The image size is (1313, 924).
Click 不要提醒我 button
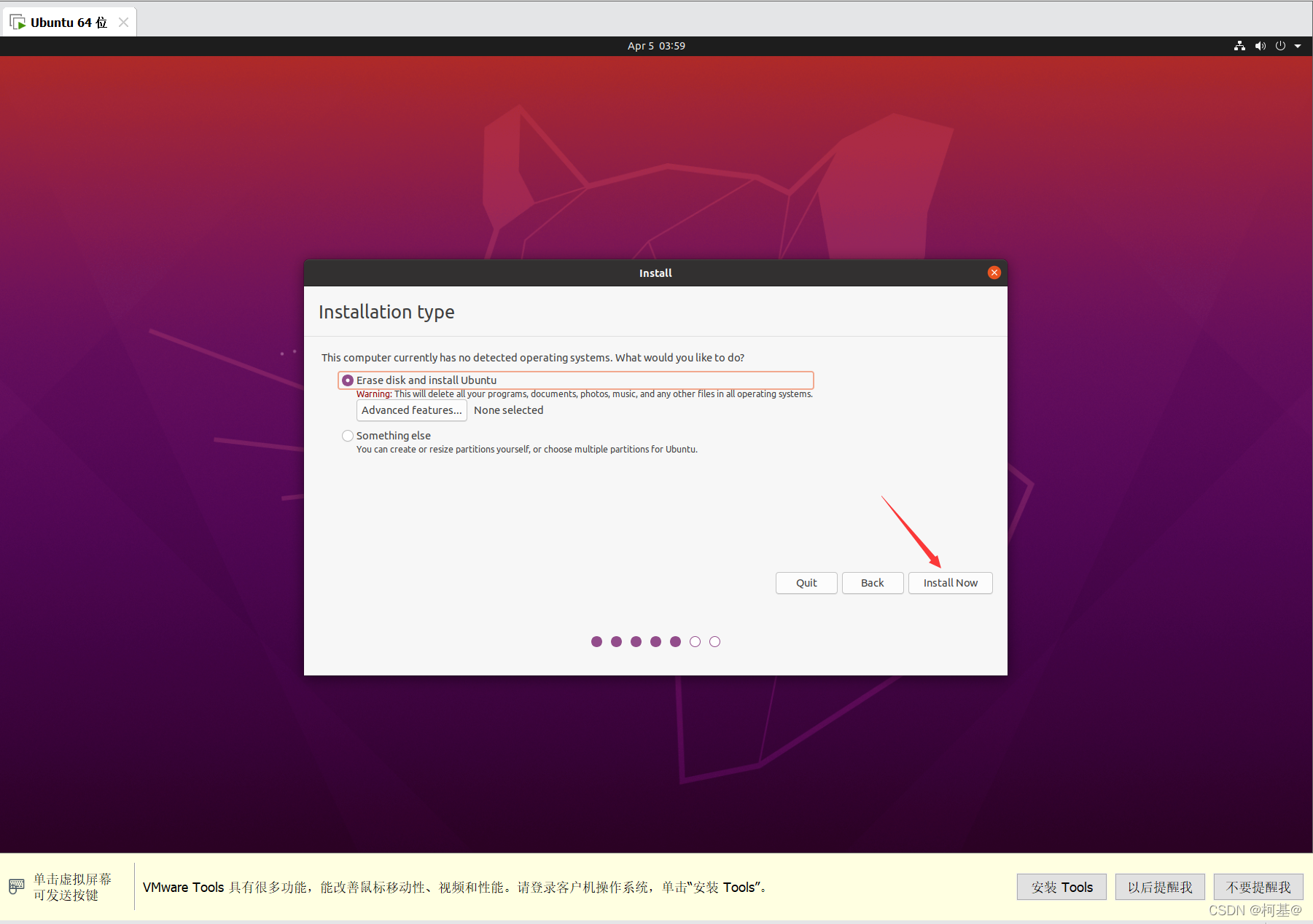1258,887
